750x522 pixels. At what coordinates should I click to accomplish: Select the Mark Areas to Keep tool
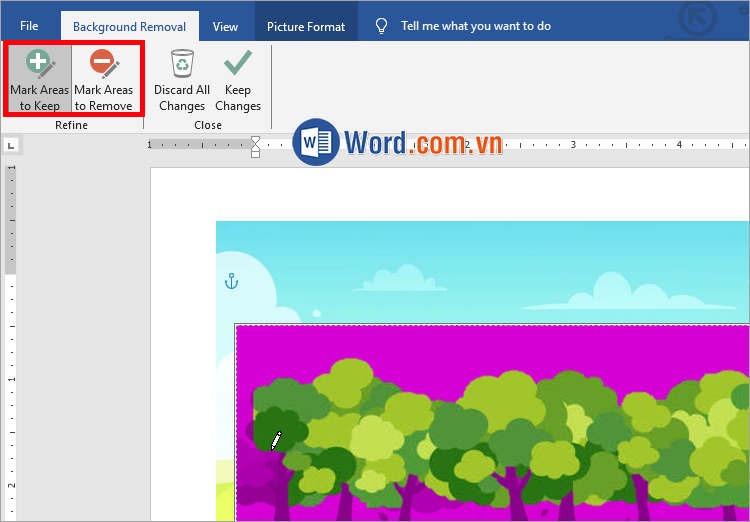(39, 79)
